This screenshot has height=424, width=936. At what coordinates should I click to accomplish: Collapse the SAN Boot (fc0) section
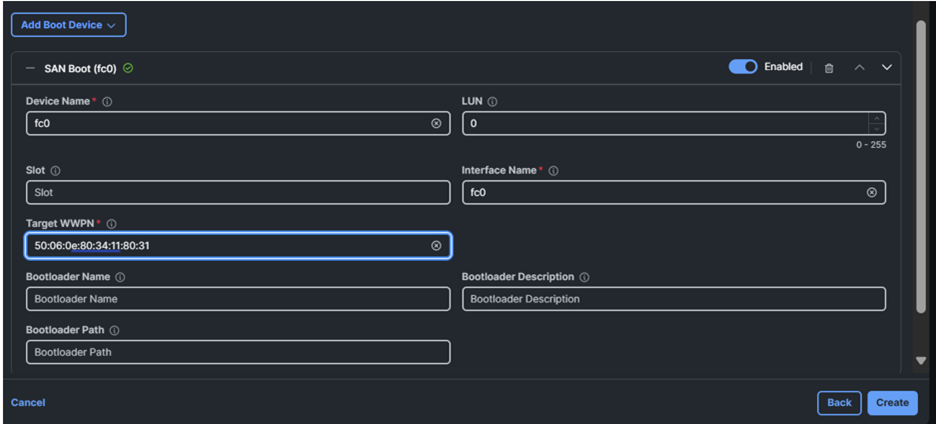click(x=30, y=68)
